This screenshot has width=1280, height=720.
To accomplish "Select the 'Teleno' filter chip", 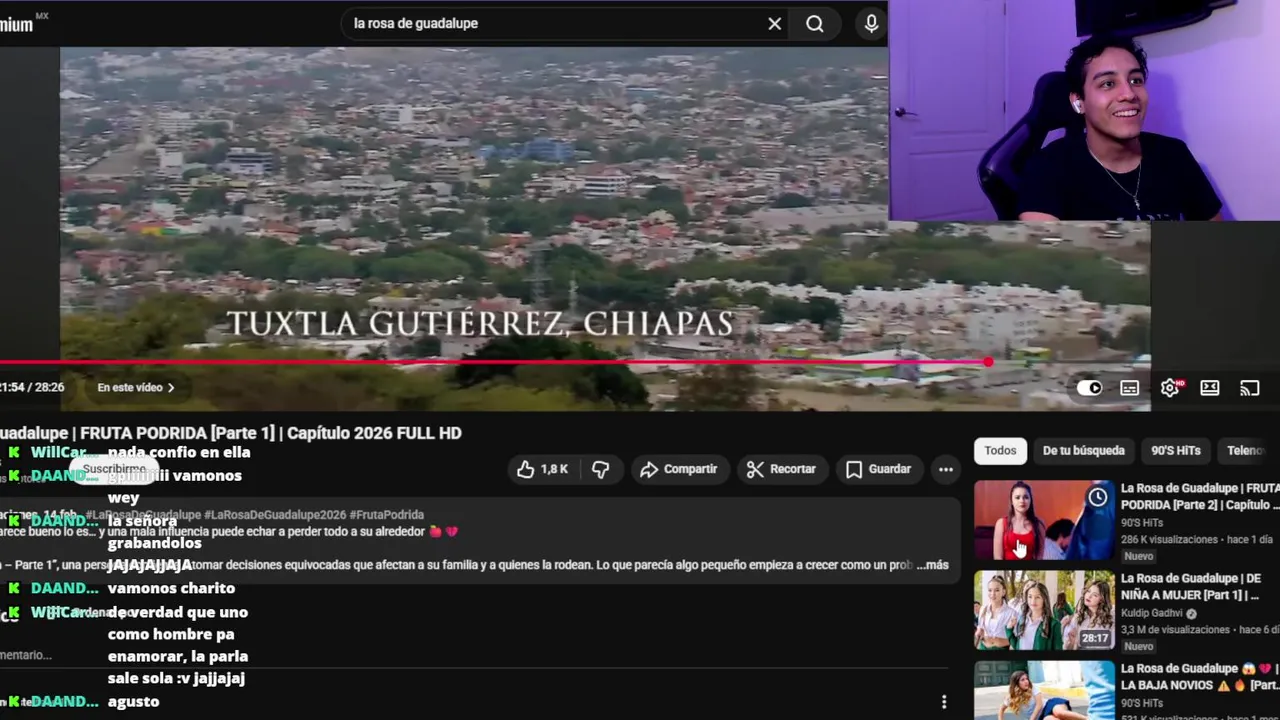I will (x=1247, y=451).
